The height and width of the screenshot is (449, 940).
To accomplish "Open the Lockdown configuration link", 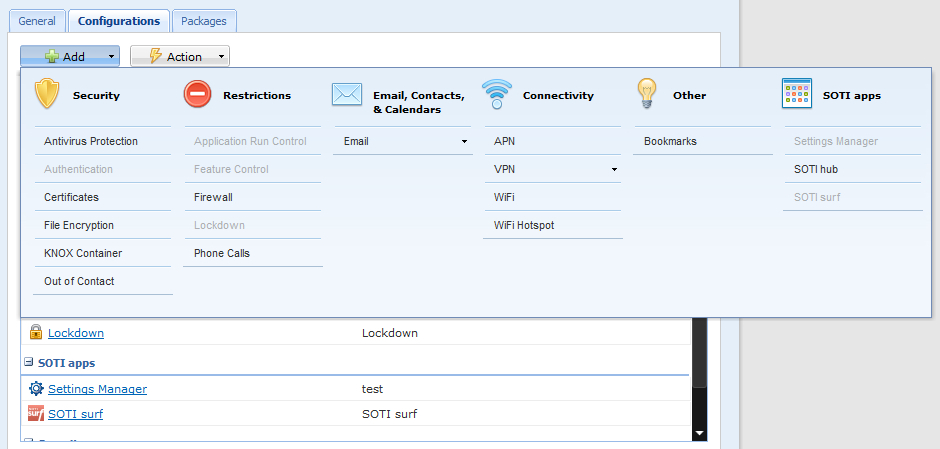I will click(x=76, y=333).
